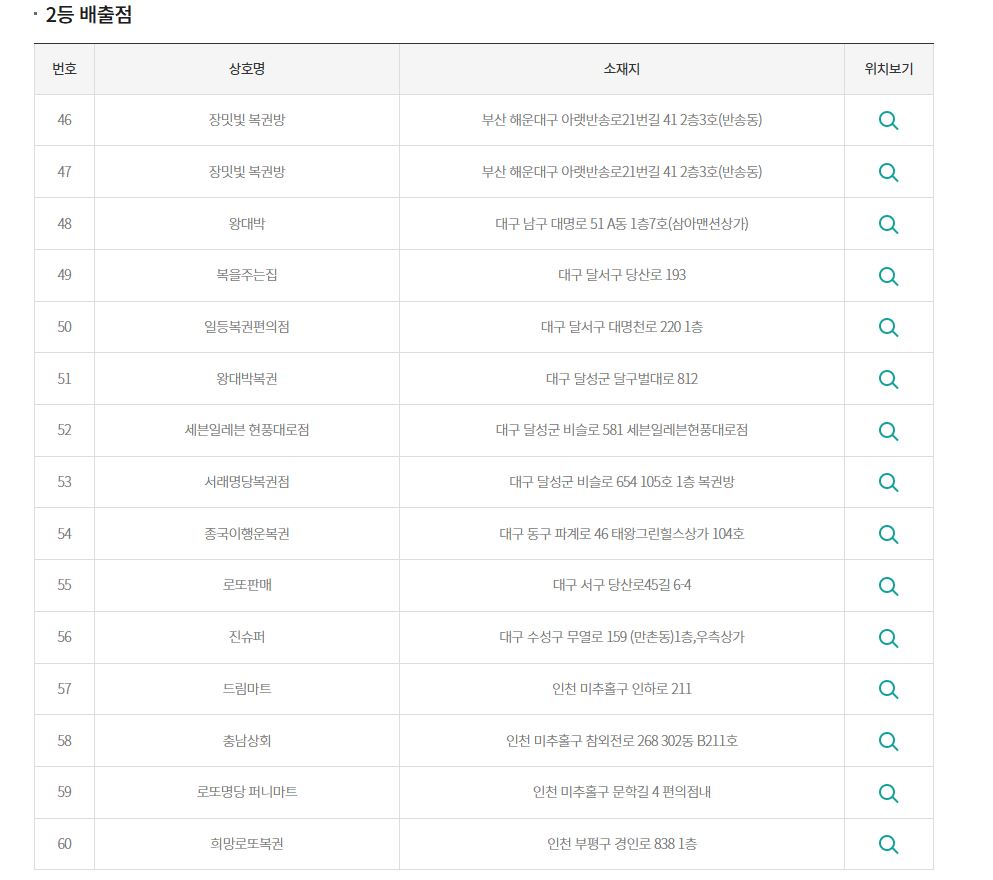Select address 대구 달성군 달구벌대로 812
This screenshot has width=993, height=880.
[622, 379]
